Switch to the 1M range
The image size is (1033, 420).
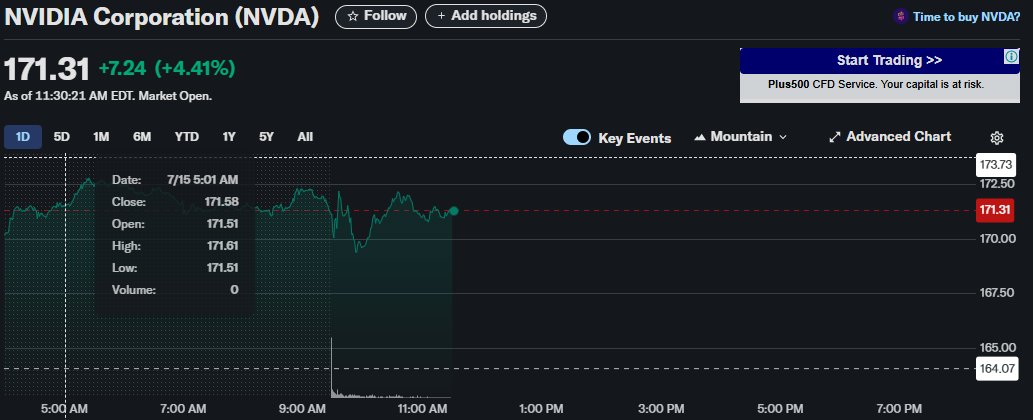pos(101,137)
